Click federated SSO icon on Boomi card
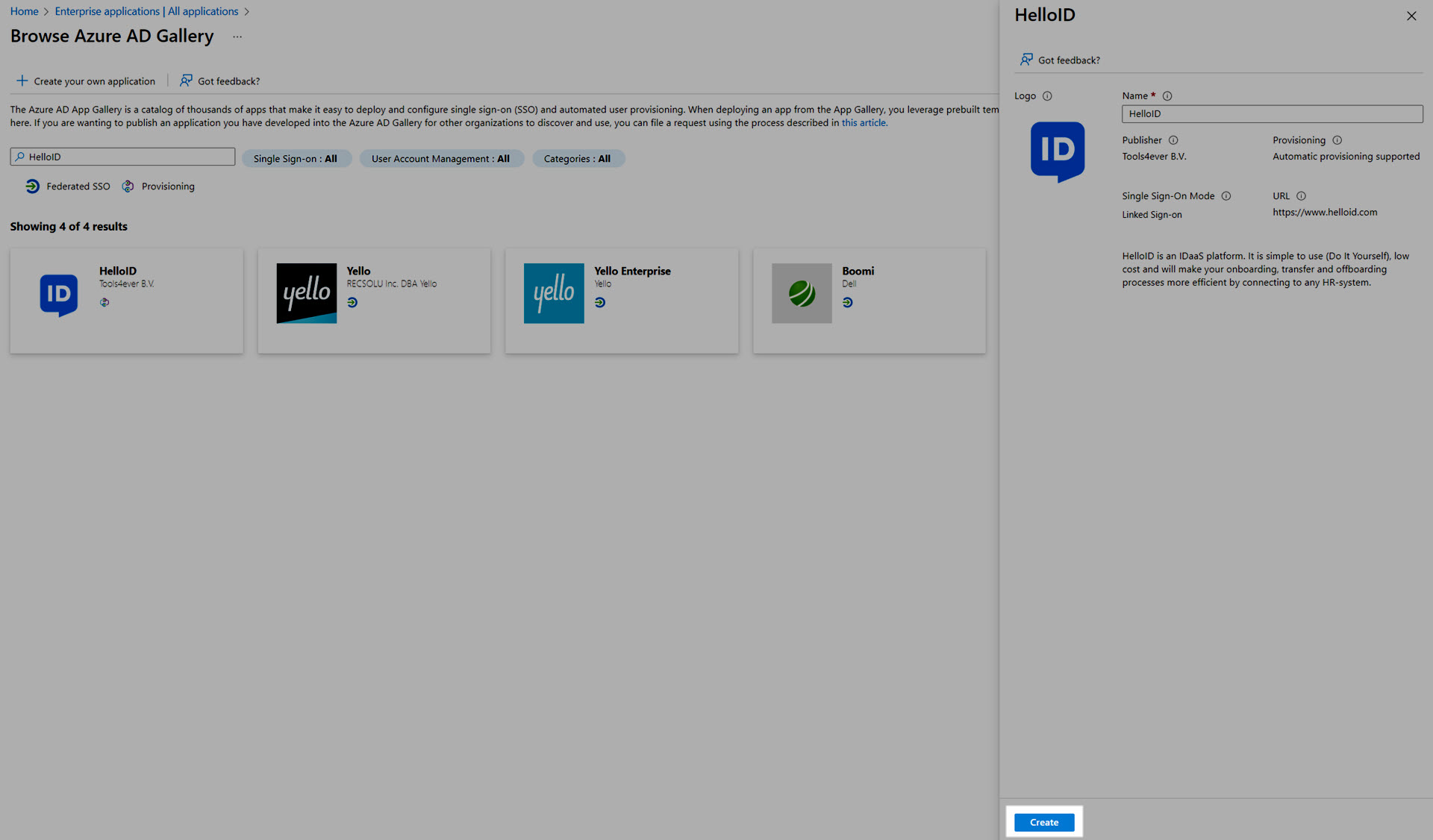Viewport: 1433px width, 840px height. (x=848, y=302)
